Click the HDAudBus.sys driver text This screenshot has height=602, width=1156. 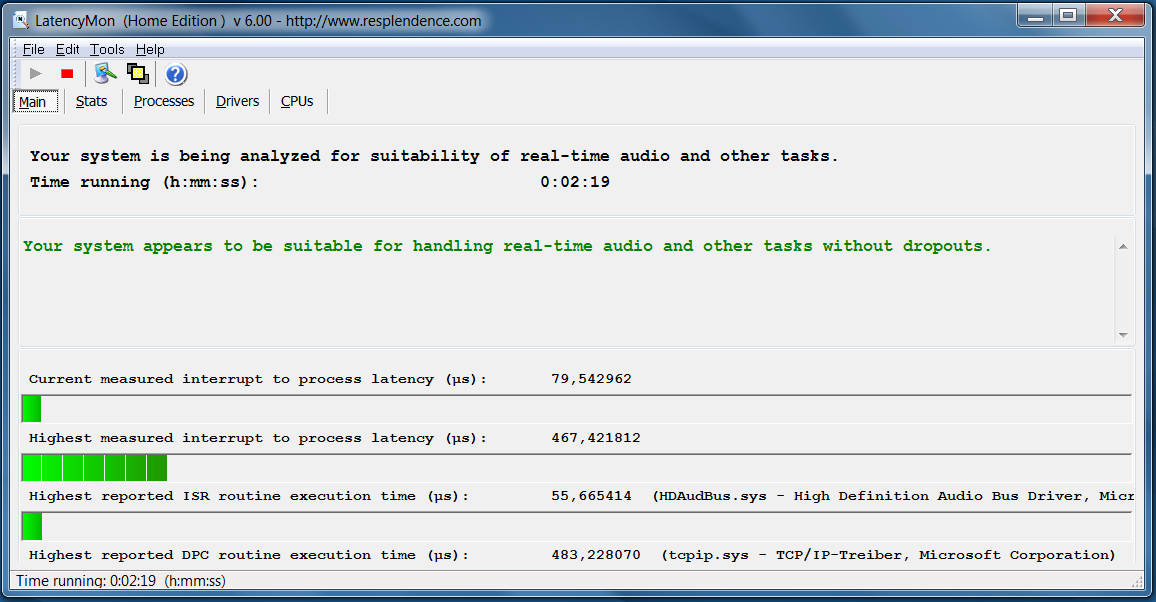click(x=894, y=496)
